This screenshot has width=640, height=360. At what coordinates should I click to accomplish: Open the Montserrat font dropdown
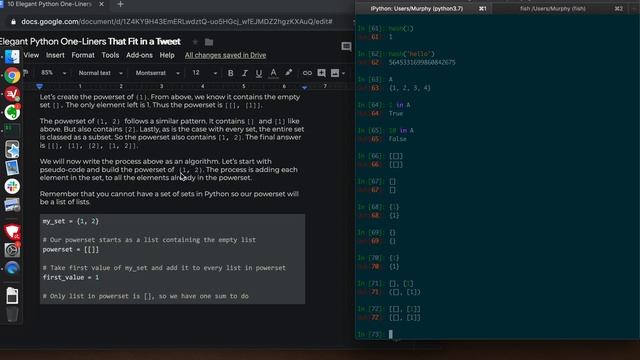158,73
